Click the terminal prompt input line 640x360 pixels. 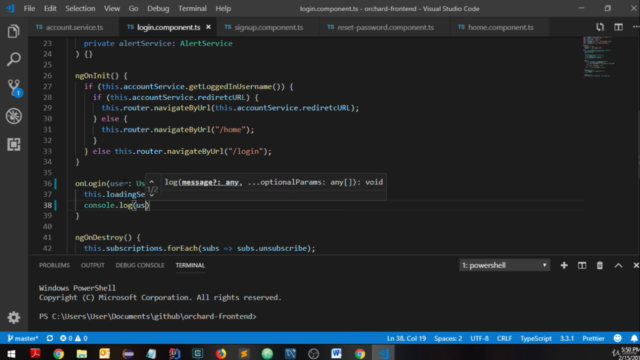148,316
